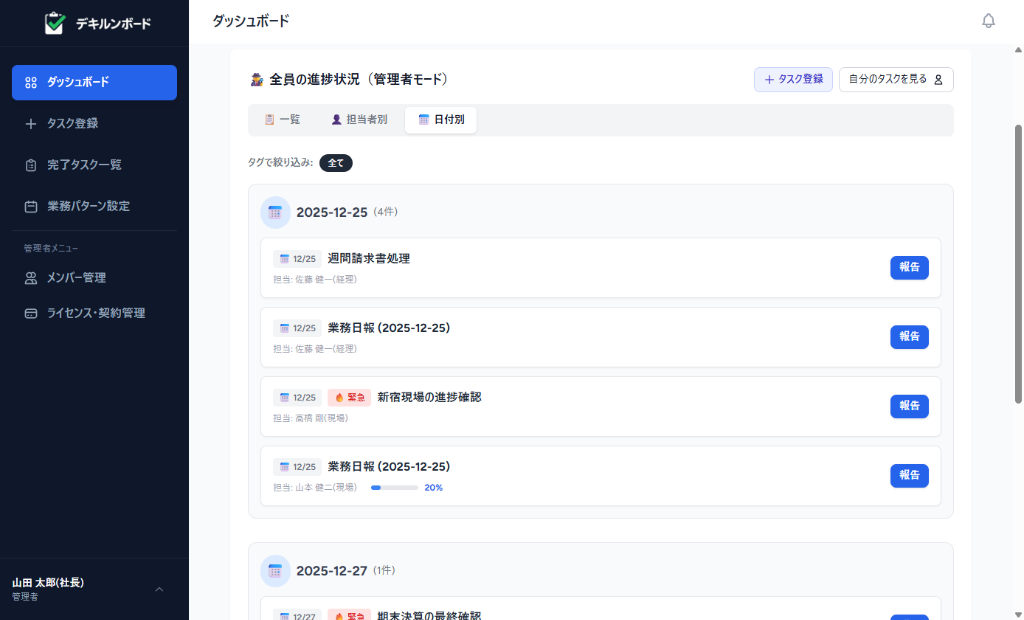Image resolution: width=1024 pixels, height=620 pixels.
Task: Select the メンバー管理 people icon
Action: click(x=30, y=277)
